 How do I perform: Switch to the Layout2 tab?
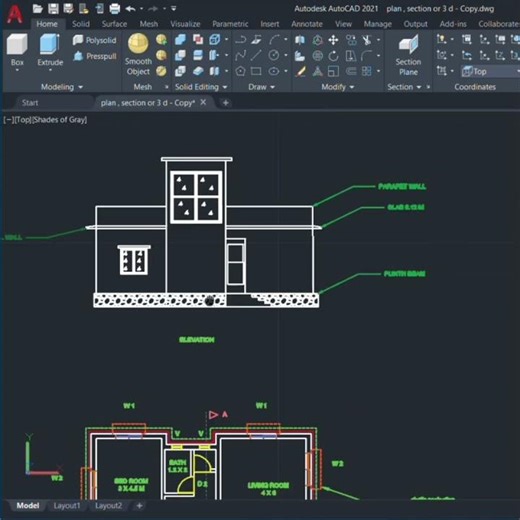tap(109, 506)
